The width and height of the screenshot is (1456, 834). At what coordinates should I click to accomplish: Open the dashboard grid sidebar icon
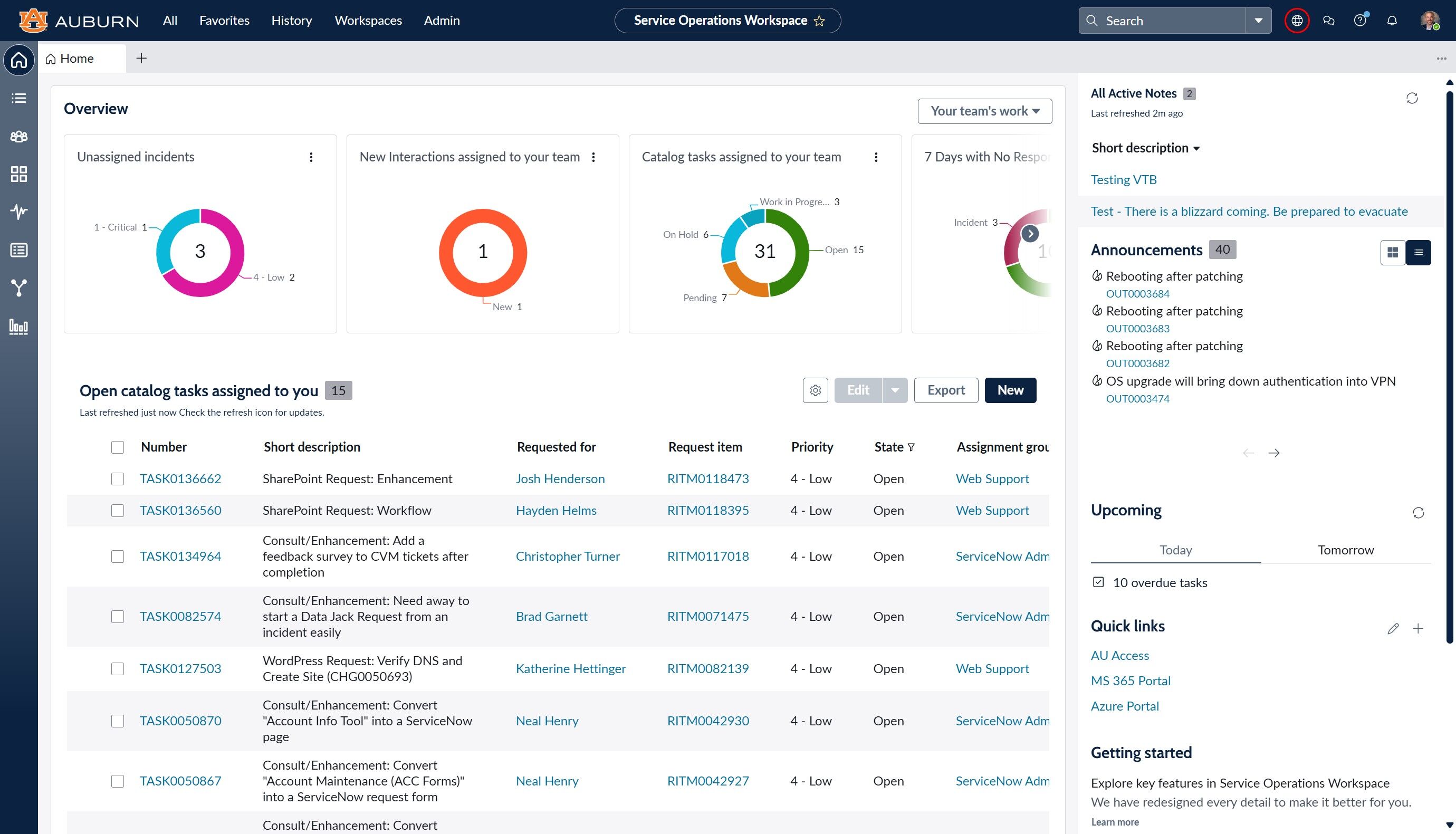(x=19, y=174)
